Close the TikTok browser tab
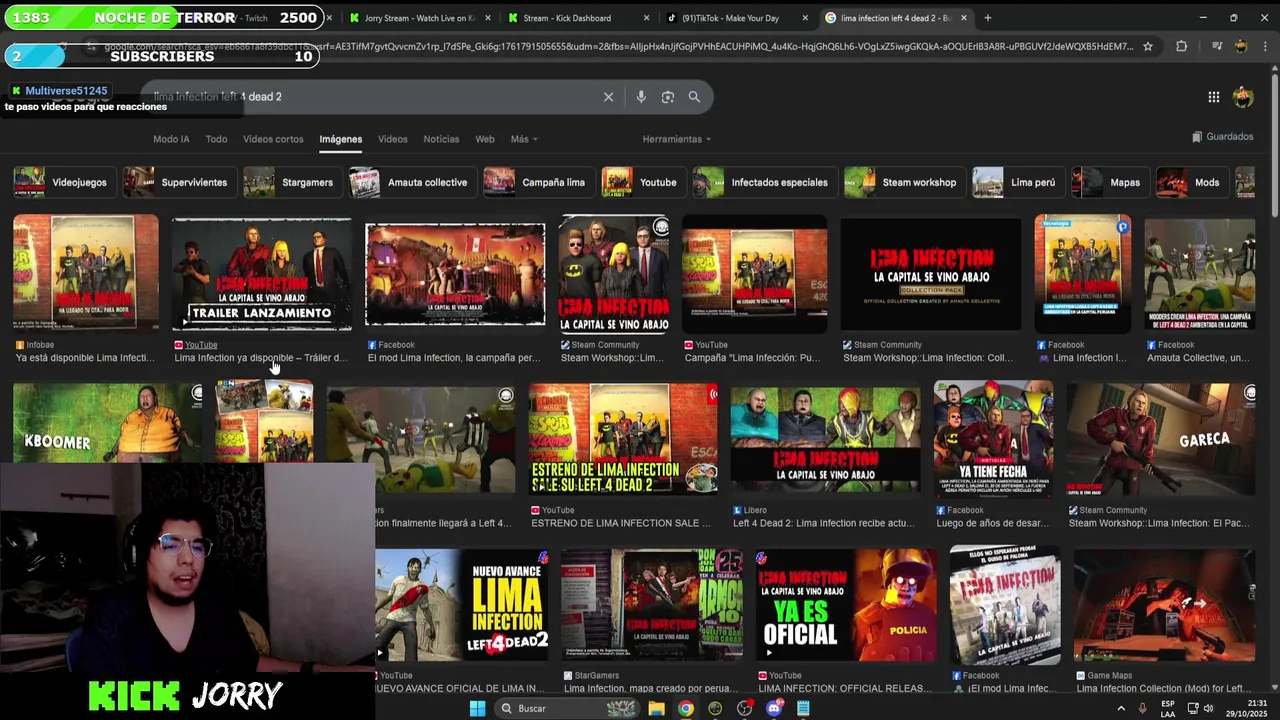Viewport: 1280px width, 720px height. [x=805, y=18]
